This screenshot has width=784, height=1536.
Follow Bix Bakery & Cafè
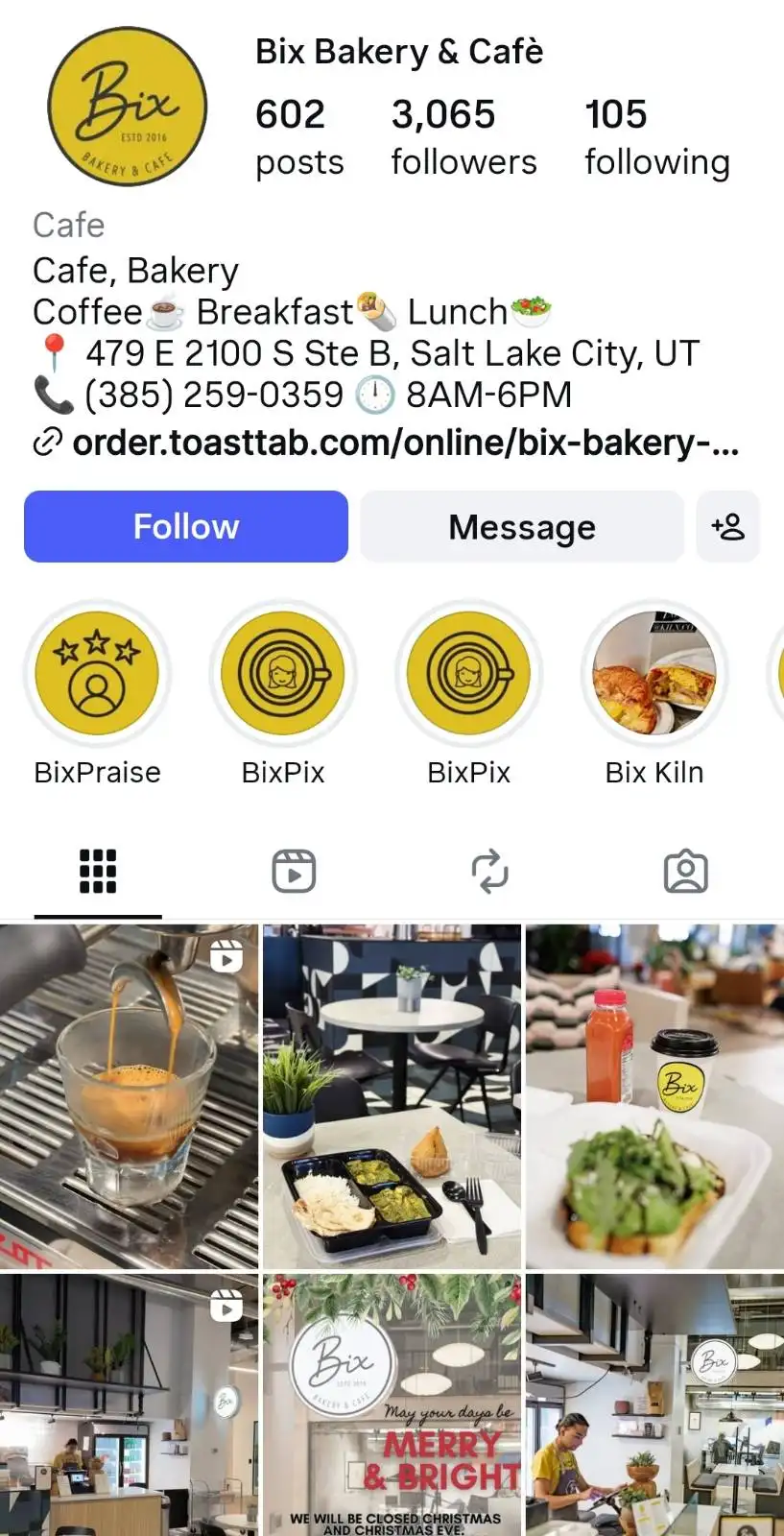[186, 526]
